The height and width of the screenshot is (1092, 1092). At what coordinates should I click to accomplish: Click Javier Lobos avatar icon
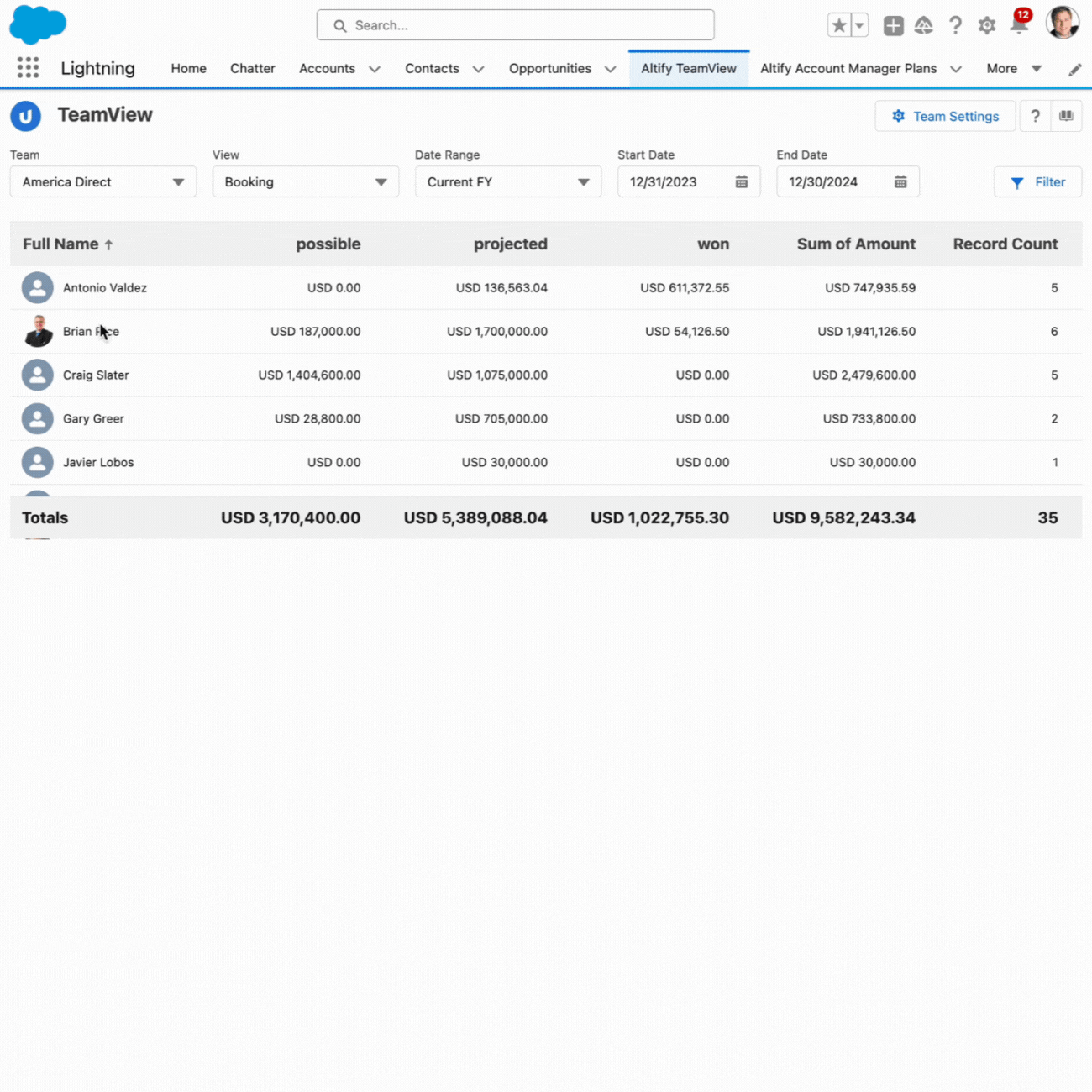38,462
